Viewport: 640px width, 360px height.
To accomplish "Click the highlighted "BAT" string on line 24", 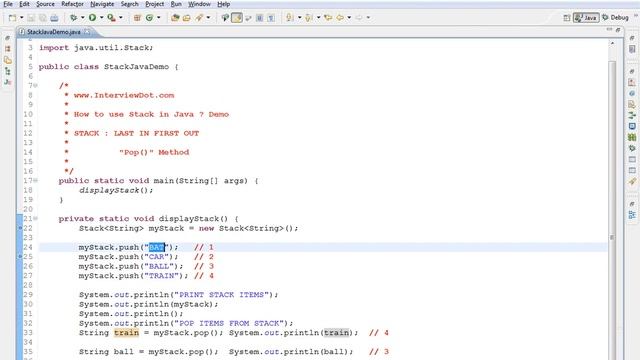I will click(x=157, y=247).
